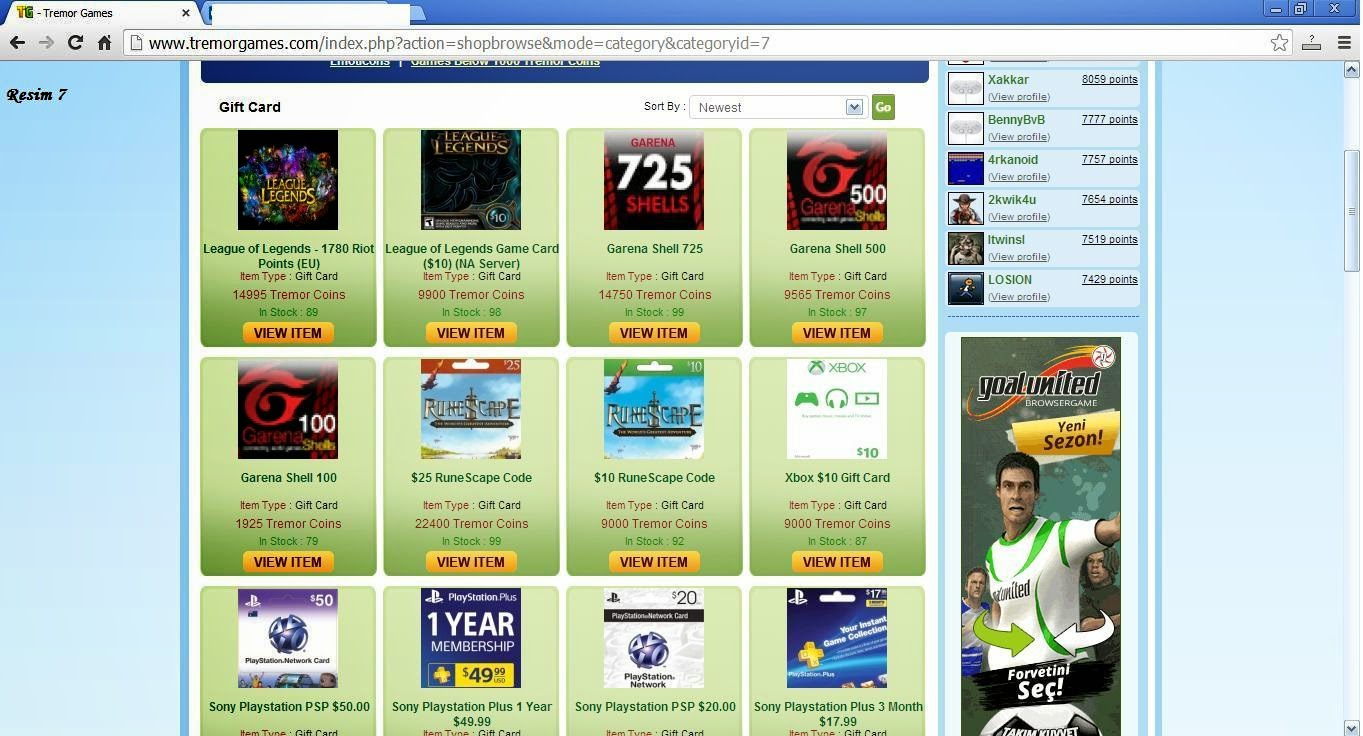Click BennyBvB controller avatar icon
The height and width of the screenshot is (736, 1363).
[966, 129]
